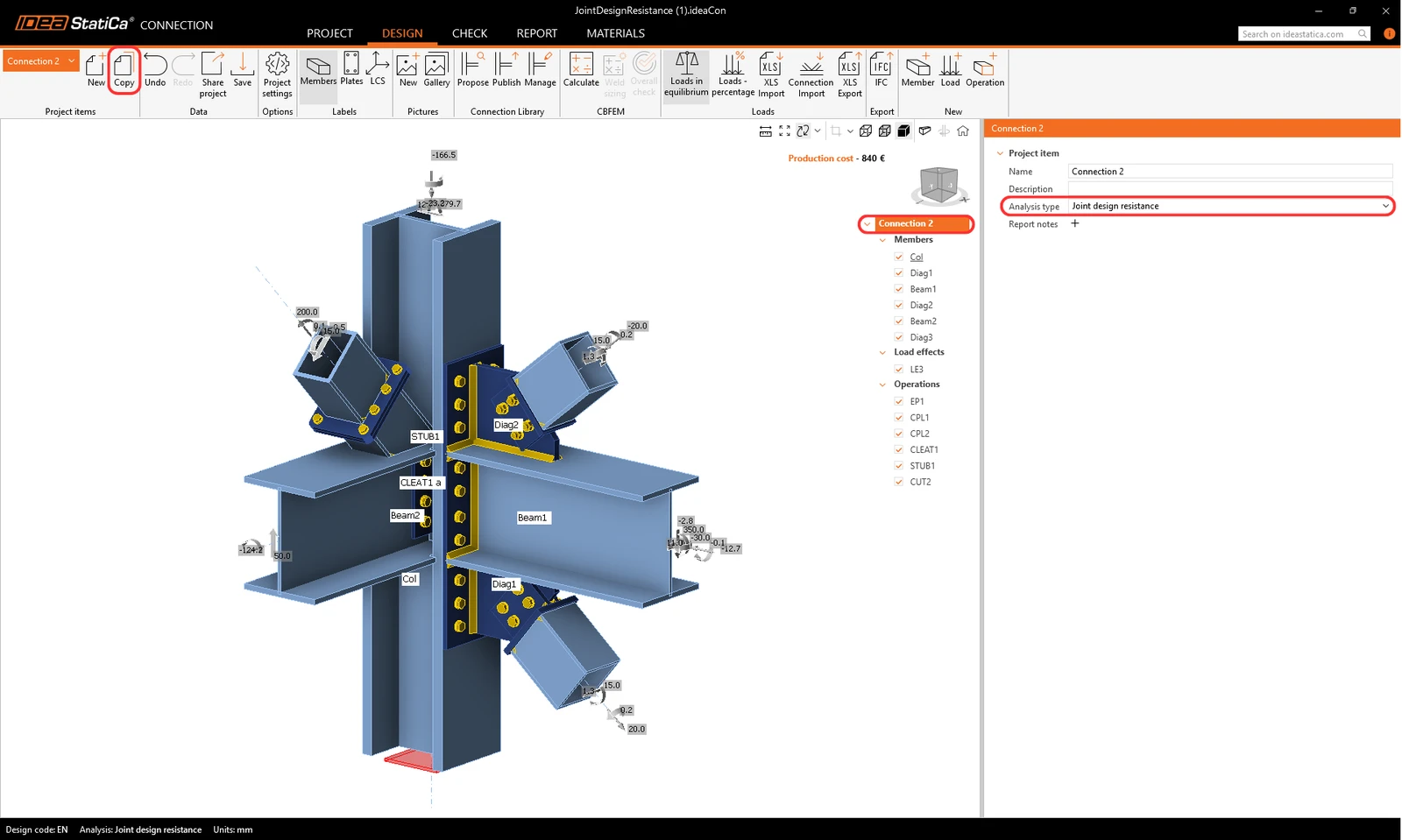
Task: Click the Copy project item icon
Action: point(124,70)
